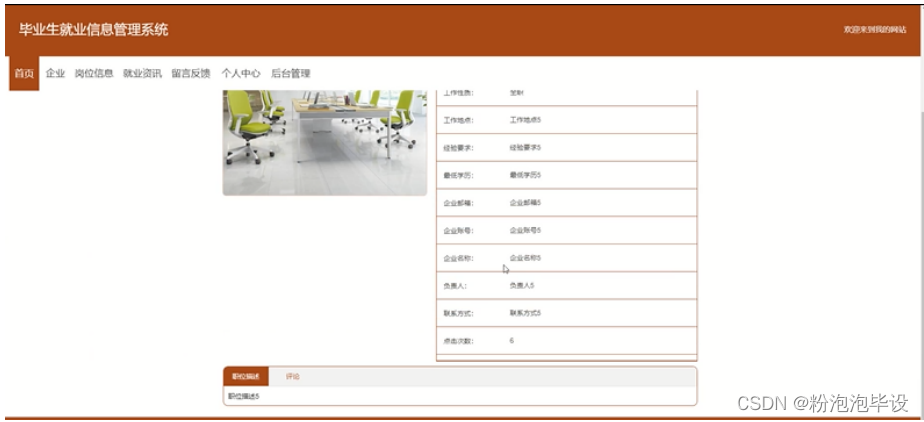This screenshot has width=924, height=422.
Task: Open the 企业 menu item
Action: click(55, 74)
